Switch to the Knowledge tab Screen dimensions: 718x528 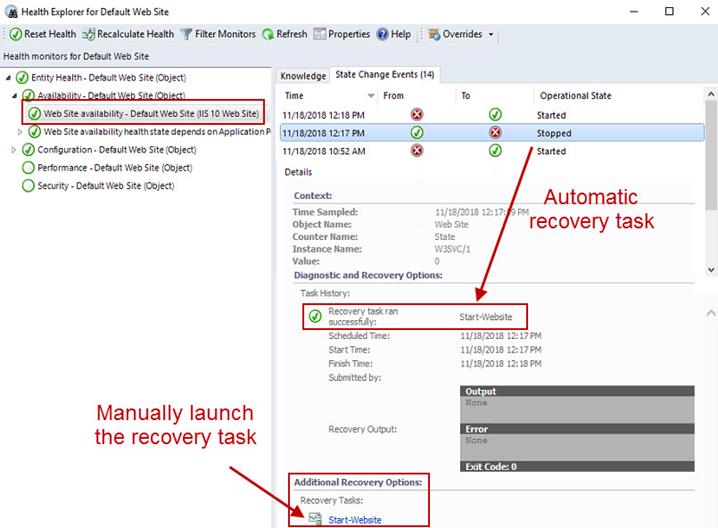click(x=303, y=76)
